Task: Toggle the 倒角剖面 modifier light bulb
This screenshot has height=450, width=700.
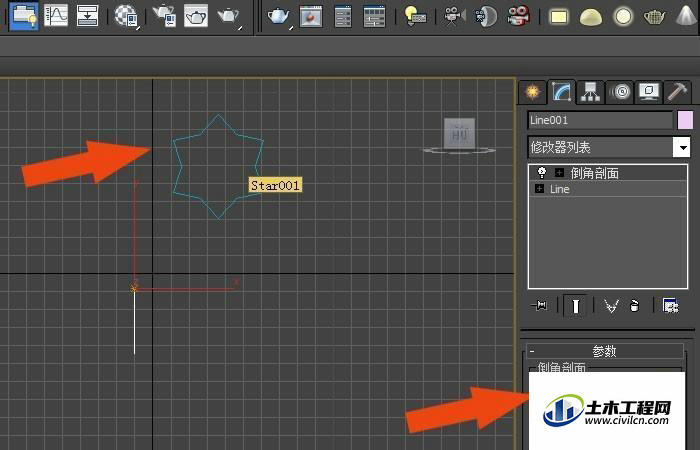Action: [x=542, y=173]
